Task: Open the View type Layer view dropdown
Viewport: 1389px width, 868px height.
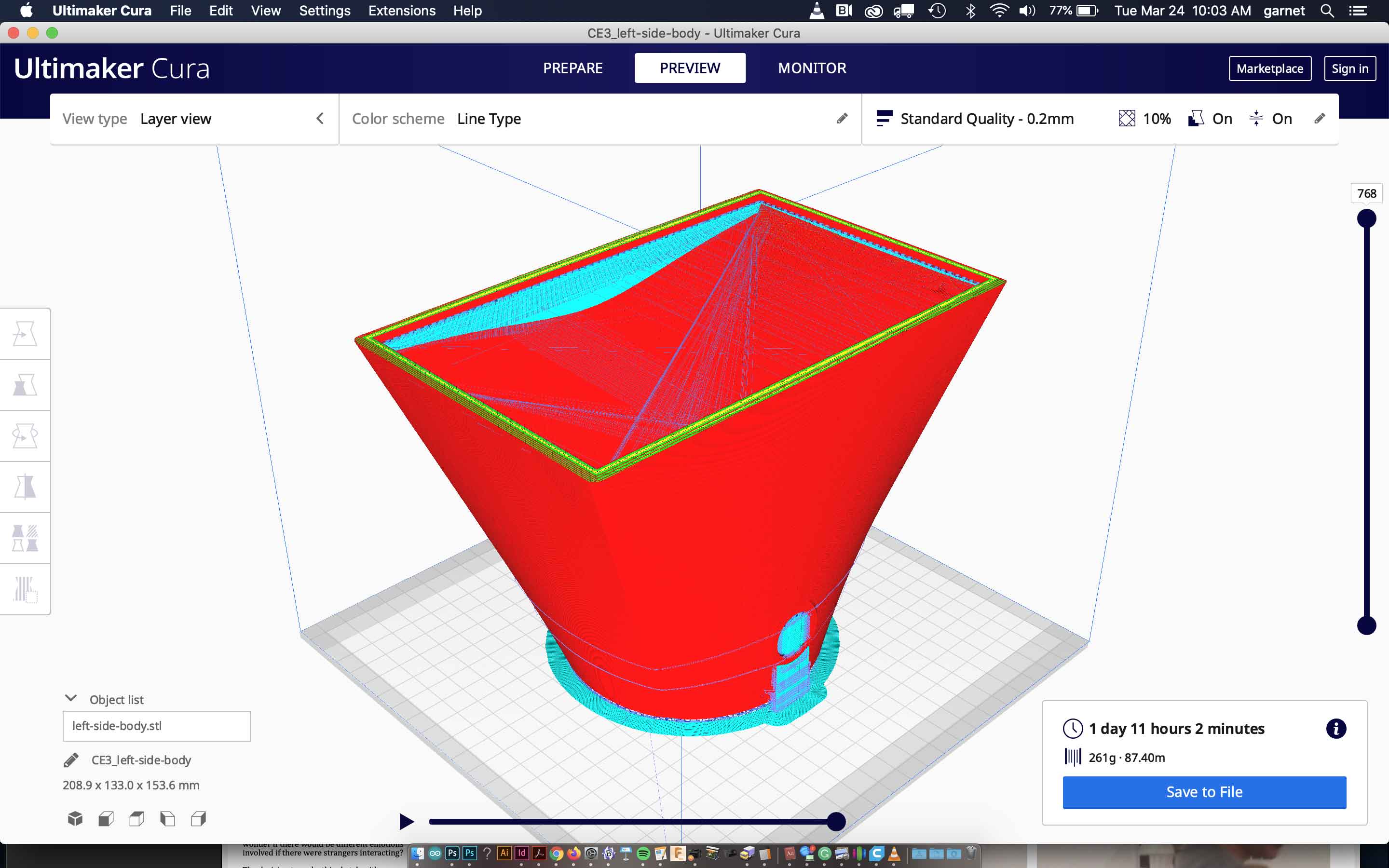Action: pos(194,119)
